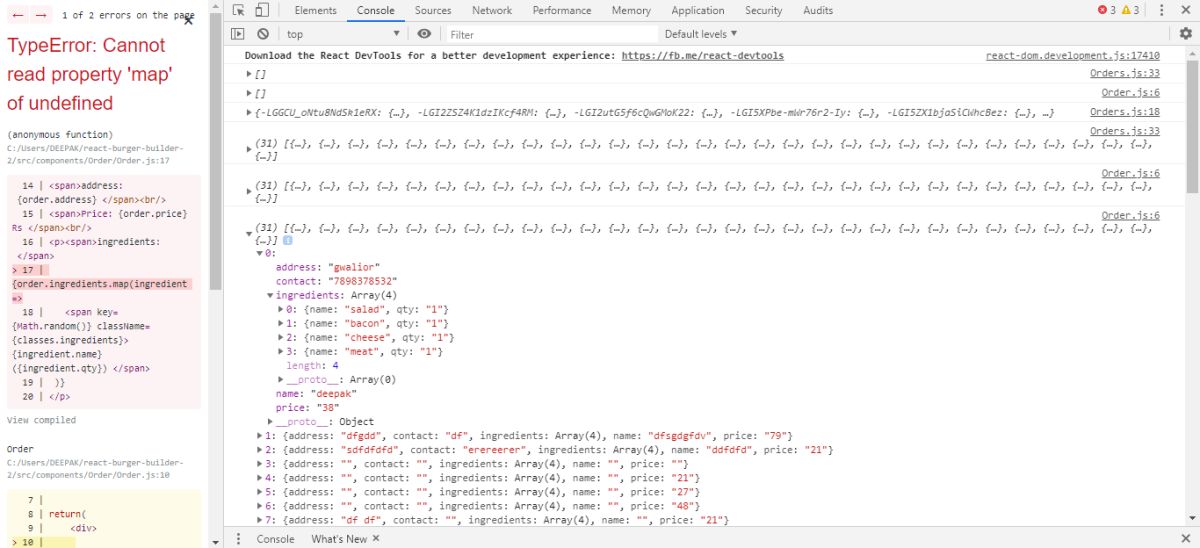Go to next error using right arrow
Screen dimensions: 1200x548
point(41,15)
